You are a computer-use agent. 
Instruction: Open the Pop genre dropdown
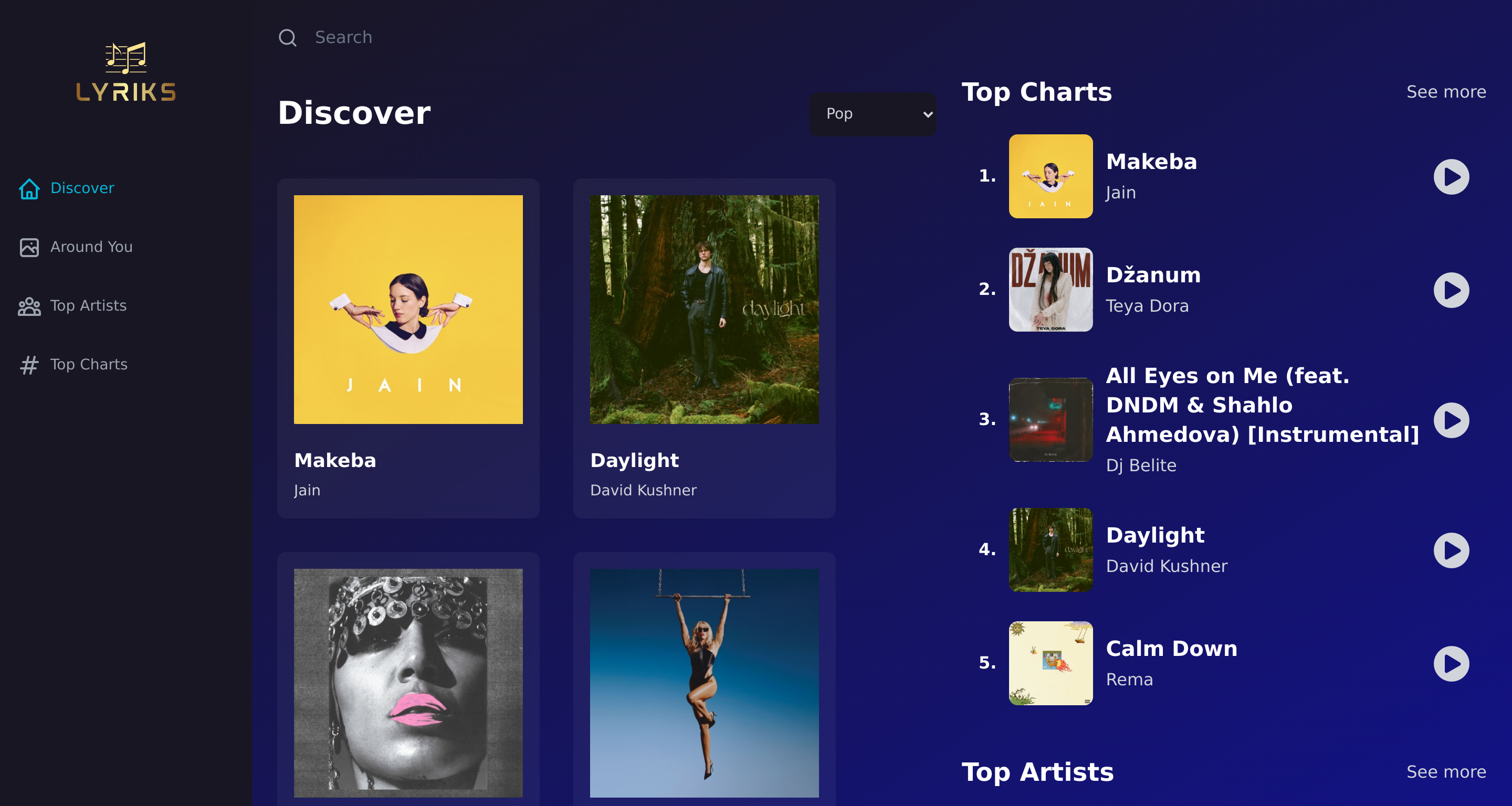click(872, 114)
